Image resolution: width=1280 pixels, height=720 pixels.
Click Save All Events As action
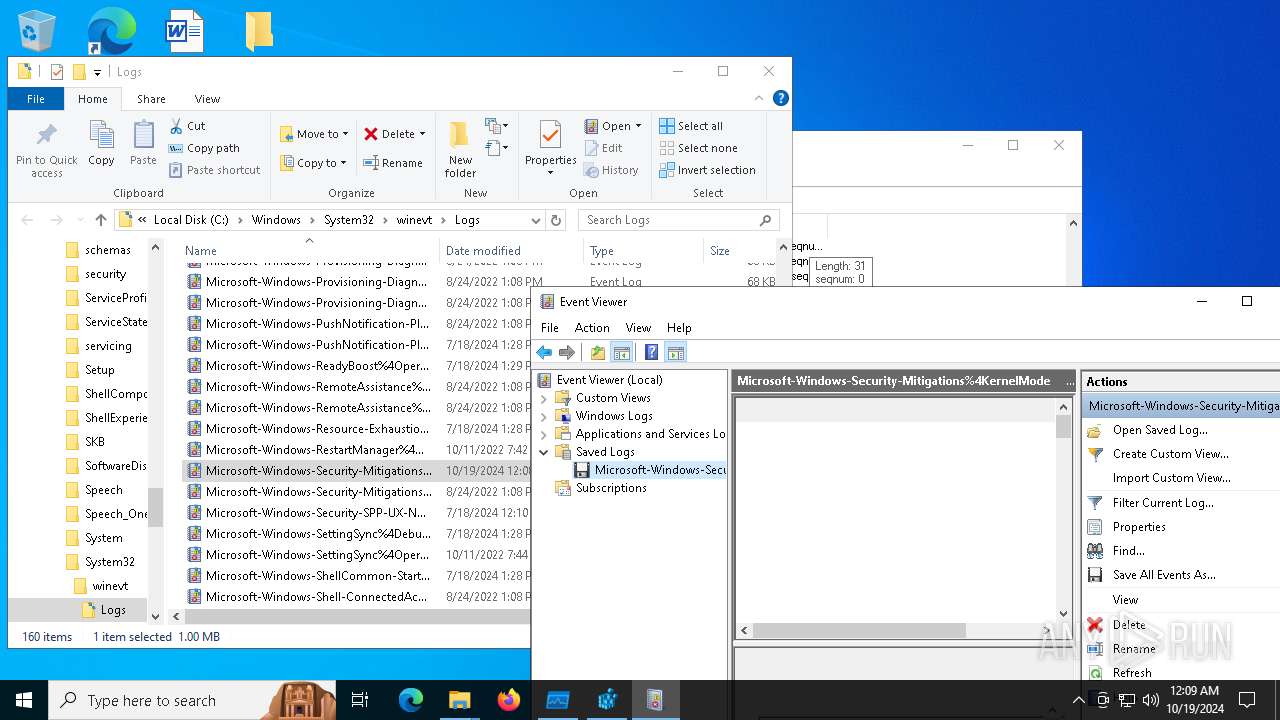pyautogui.click(x=1164, y=575)
